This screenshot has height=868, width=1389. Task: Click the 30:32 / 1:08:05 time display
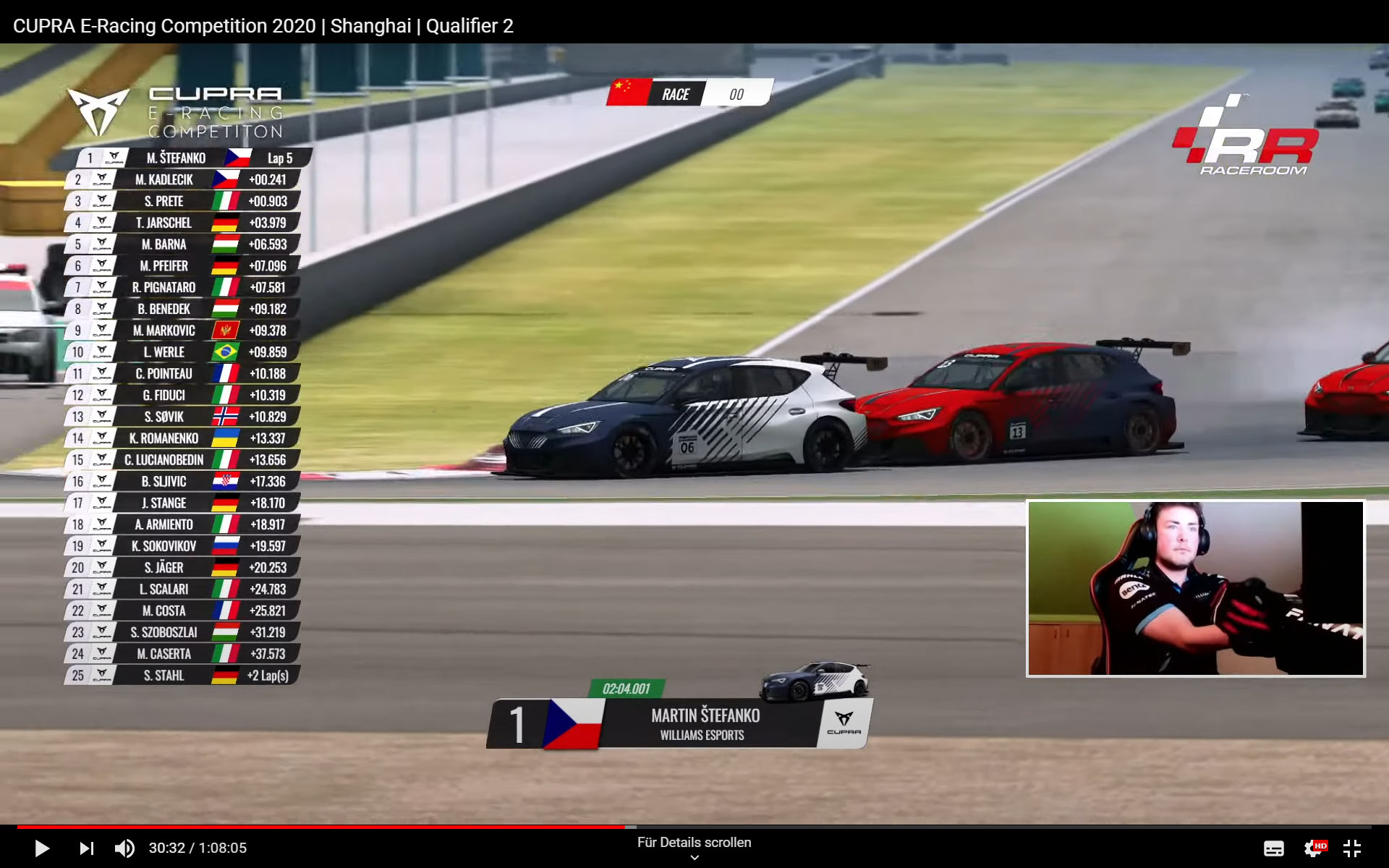tap(197, 848)
